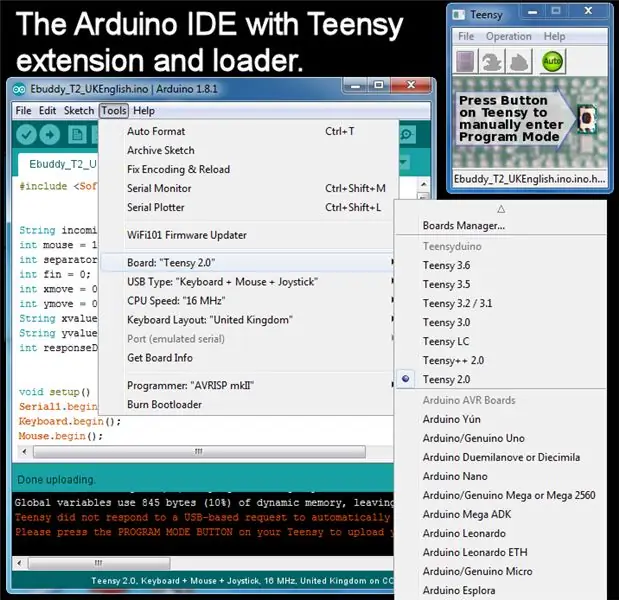Open the Help menu in Teensy window

coord(554,36)
